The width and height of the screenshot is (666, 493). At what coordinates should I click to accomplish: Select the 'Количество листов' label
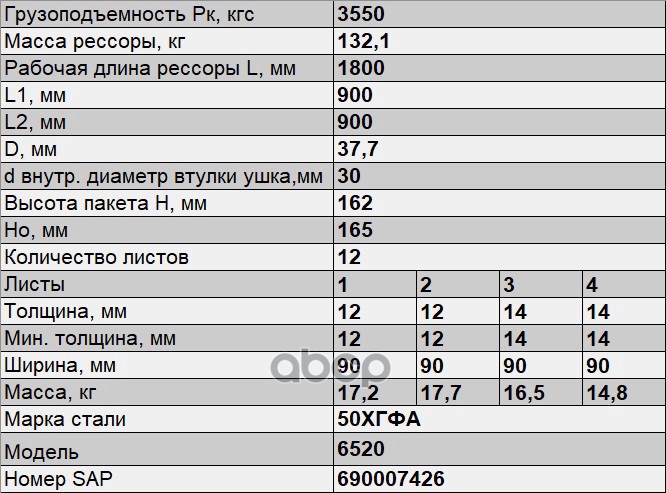pos(96,257)
